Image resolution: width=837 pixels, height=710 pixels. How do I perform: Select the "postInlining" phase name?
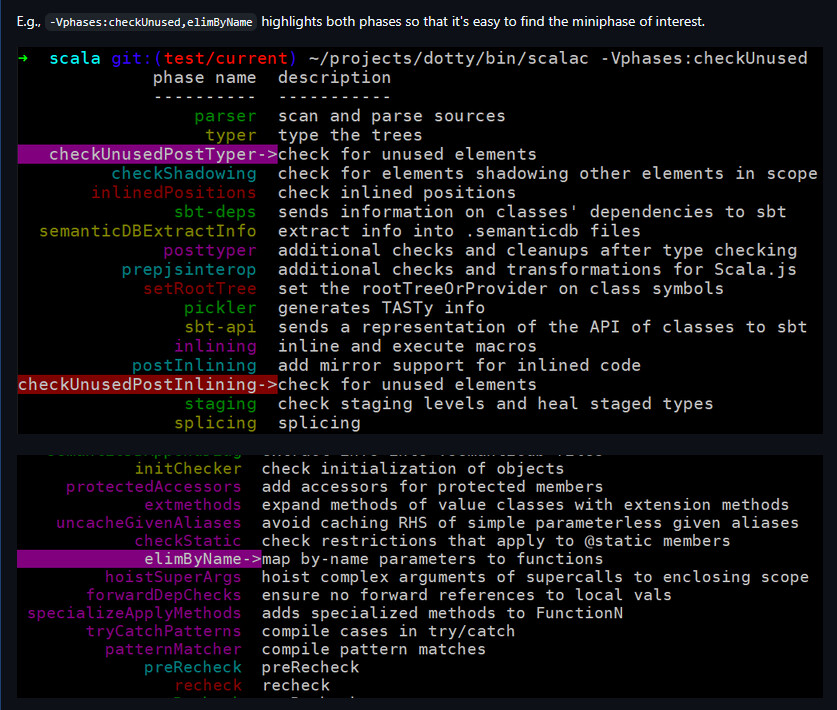click(194, 366)
